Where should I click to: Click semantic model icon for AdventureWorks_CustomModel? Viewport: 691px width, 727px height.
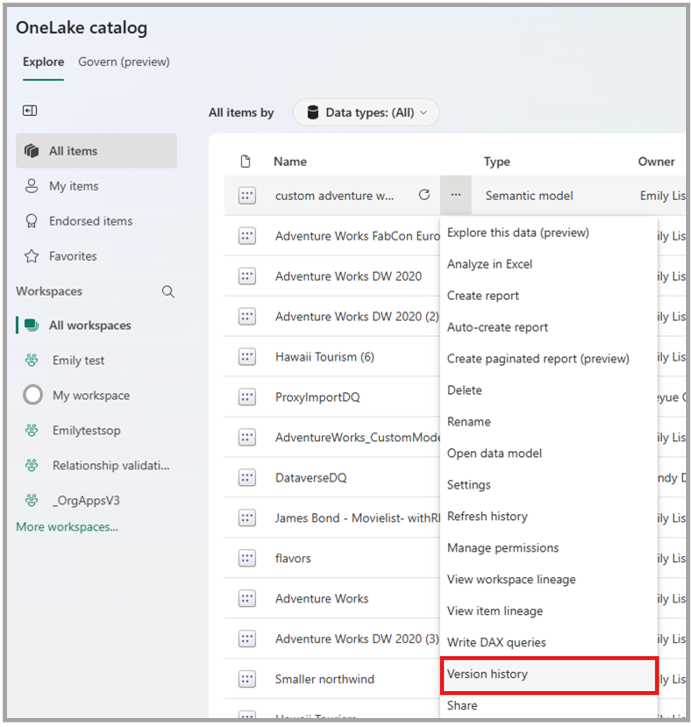[x=247, y=437]
